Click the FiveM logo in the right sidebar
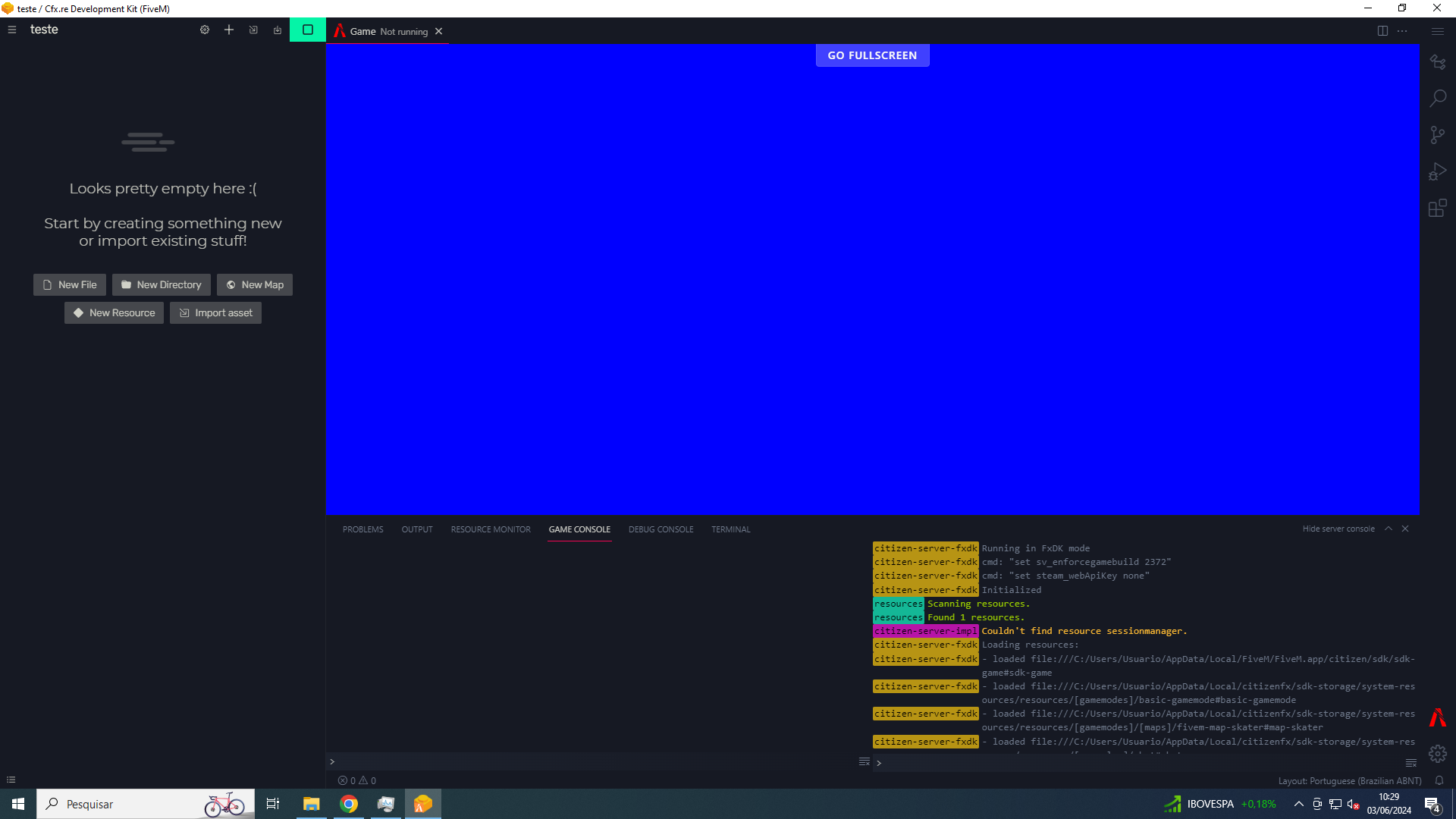 coord(1438,717)
